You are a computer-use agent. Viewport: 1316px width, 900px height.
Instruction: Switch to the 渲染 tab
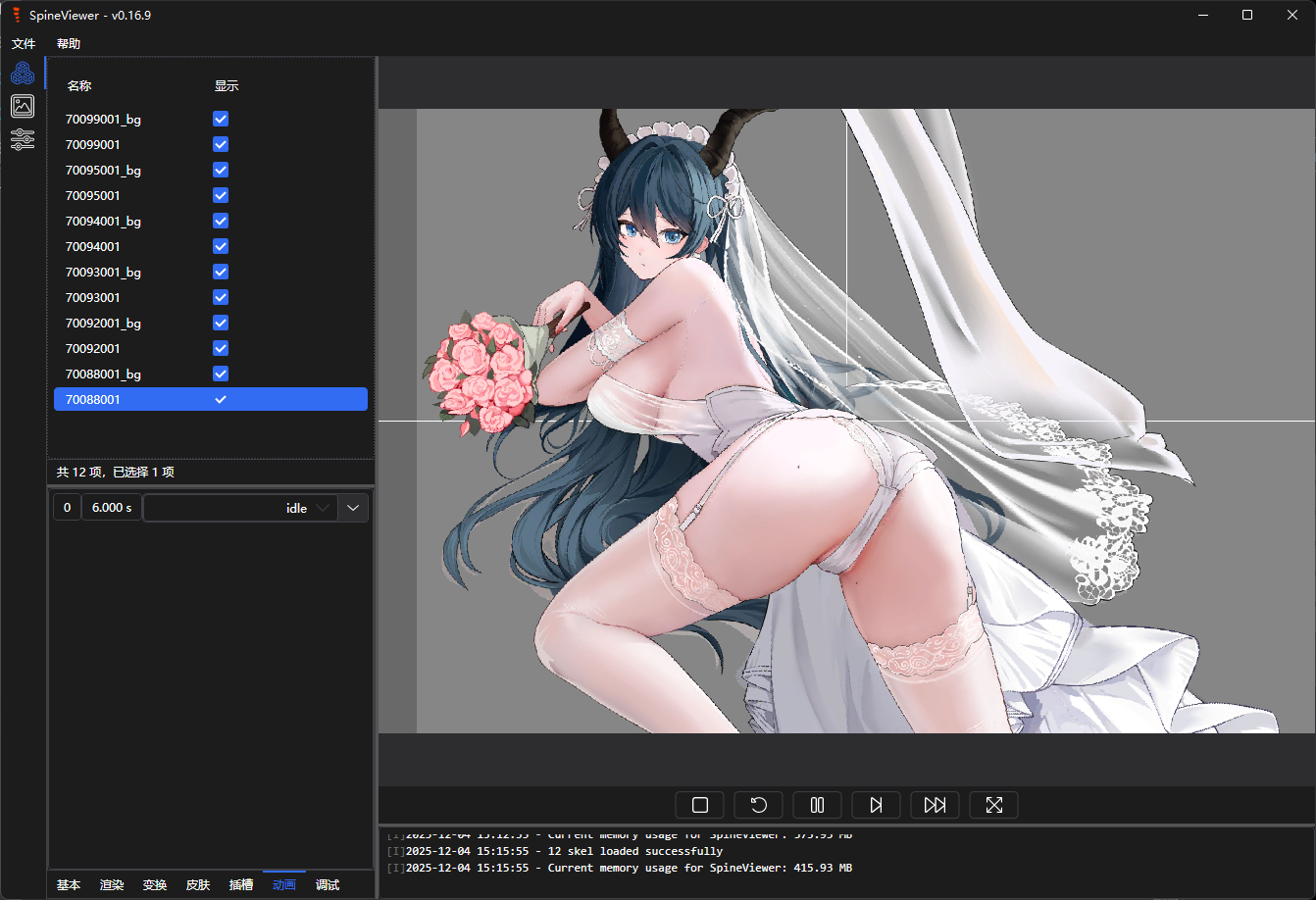pyautogui.click(x=112, y=885)
